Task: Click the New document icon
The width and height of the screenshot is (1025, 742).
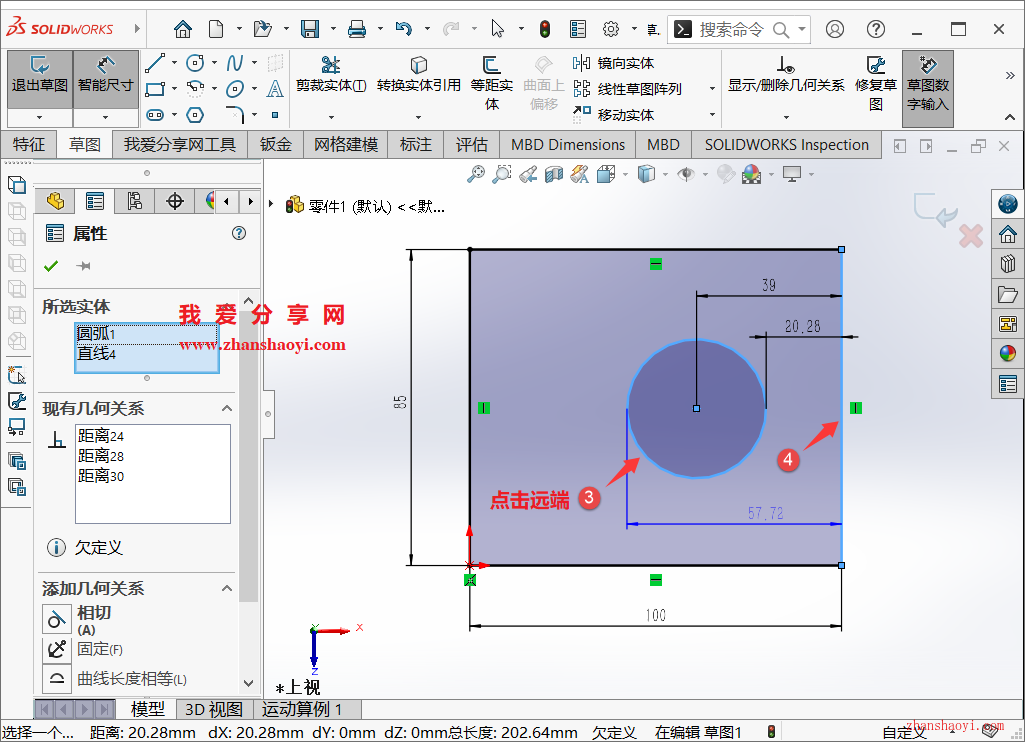Action: pos(216,29)
